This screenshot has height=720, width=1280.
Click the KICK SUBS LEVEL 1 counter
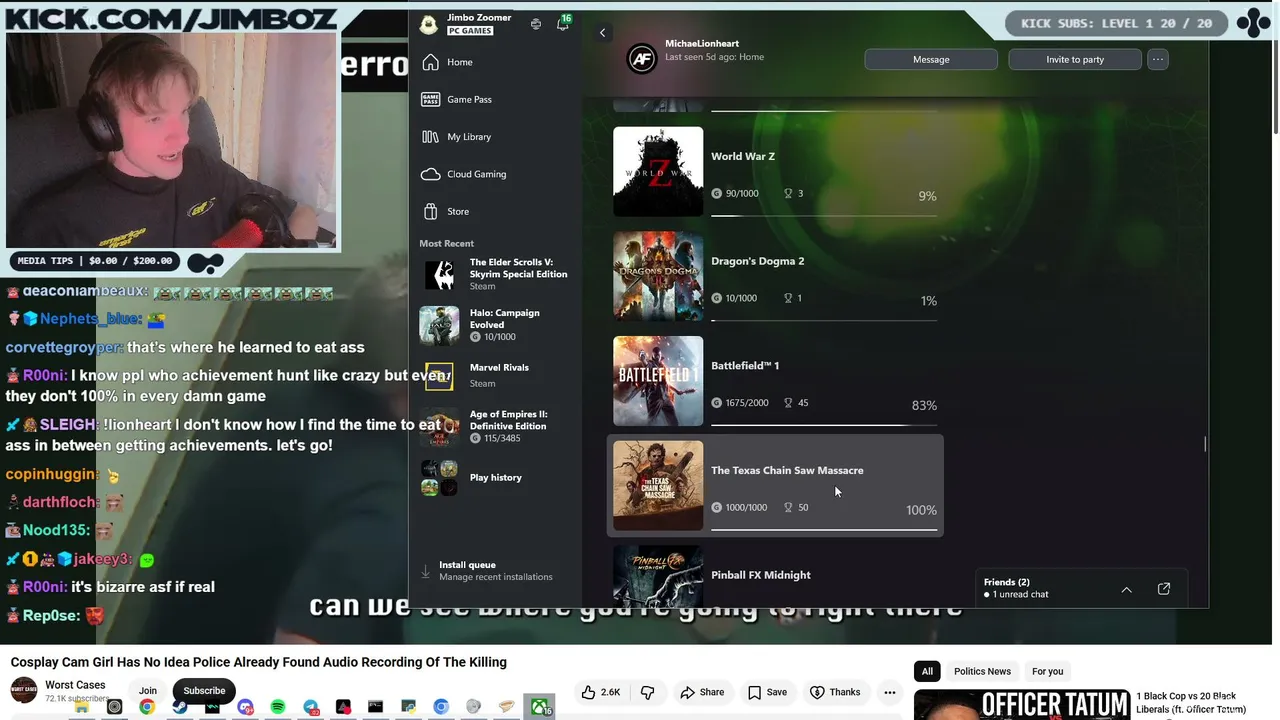click(1115, 23)
